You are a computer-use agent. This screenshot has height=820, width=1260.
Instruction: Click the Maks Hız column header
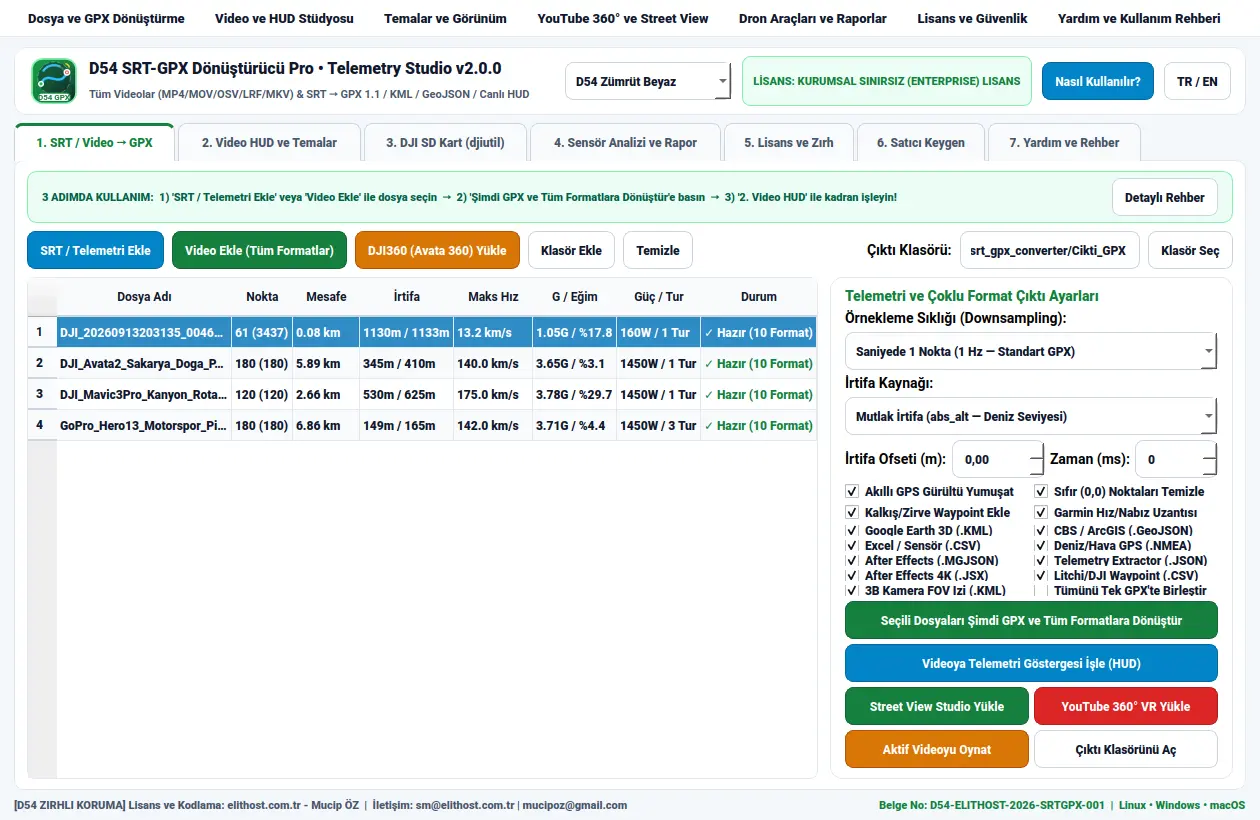[x=493, y=296]
